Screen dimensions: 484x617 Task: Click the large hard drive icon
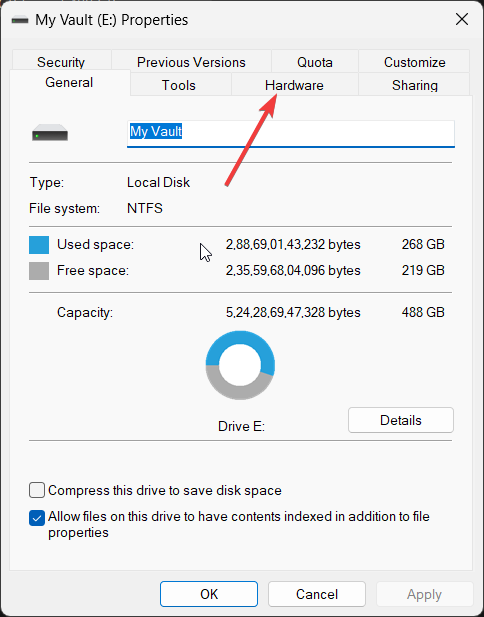point(50,133)
